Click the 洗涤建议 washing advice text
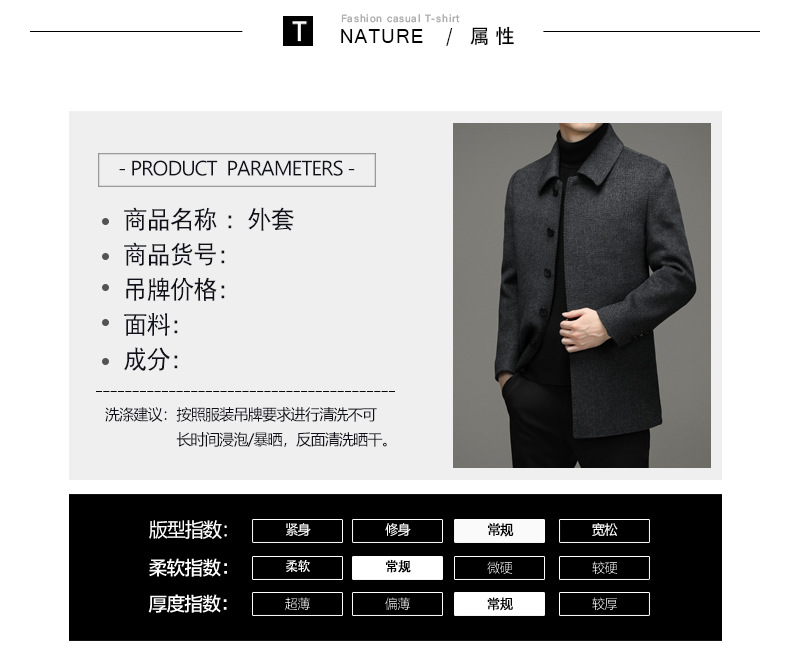790x670 pixels. coord(247,427)
